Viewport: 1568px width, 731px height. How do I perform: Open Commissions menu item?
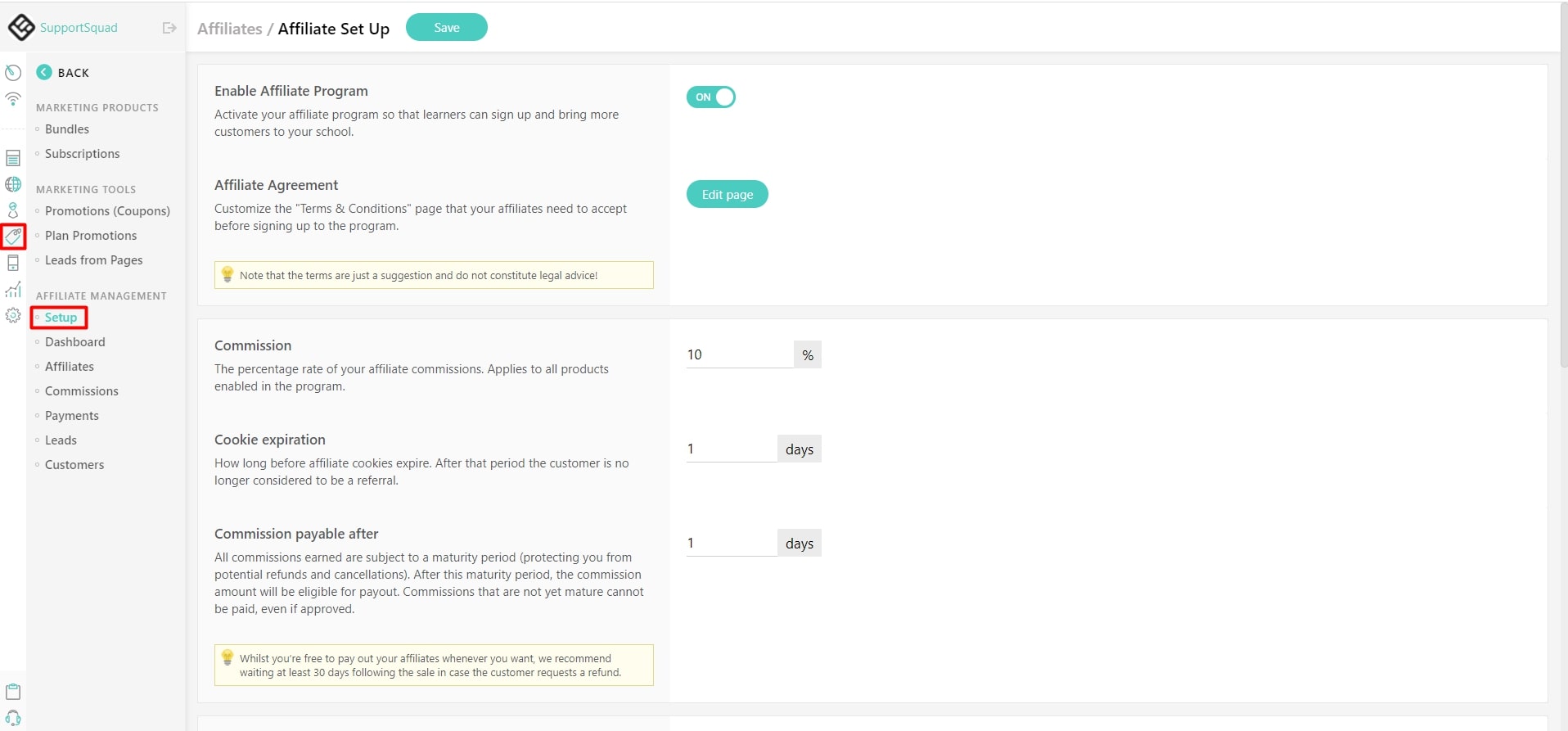(x=82, y=391)
